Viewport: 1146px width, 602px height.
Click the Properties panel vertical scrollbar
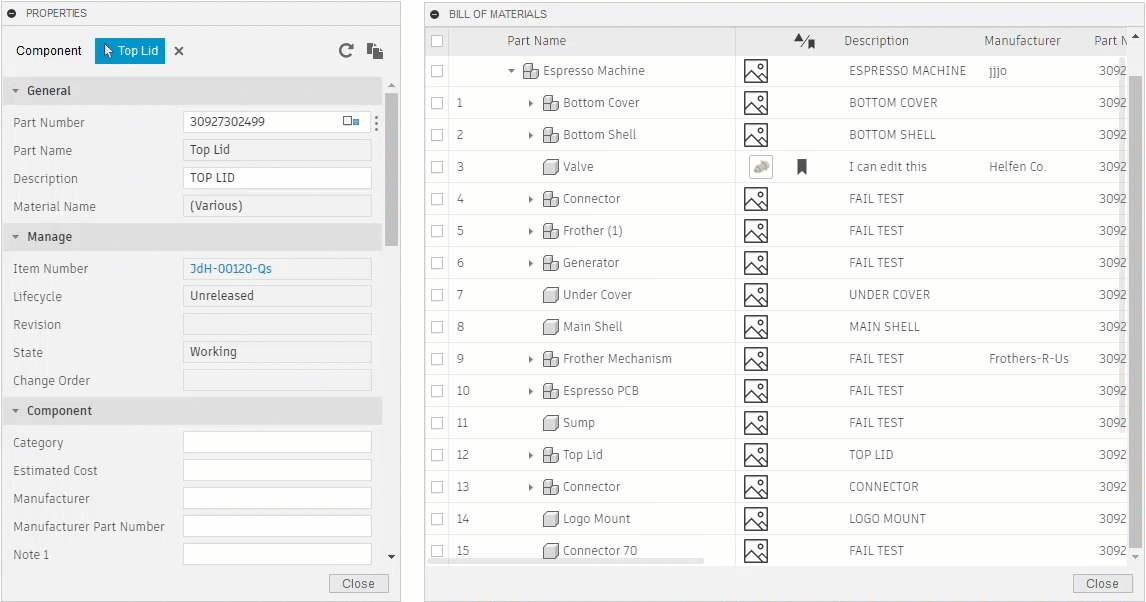coord(391,169)
